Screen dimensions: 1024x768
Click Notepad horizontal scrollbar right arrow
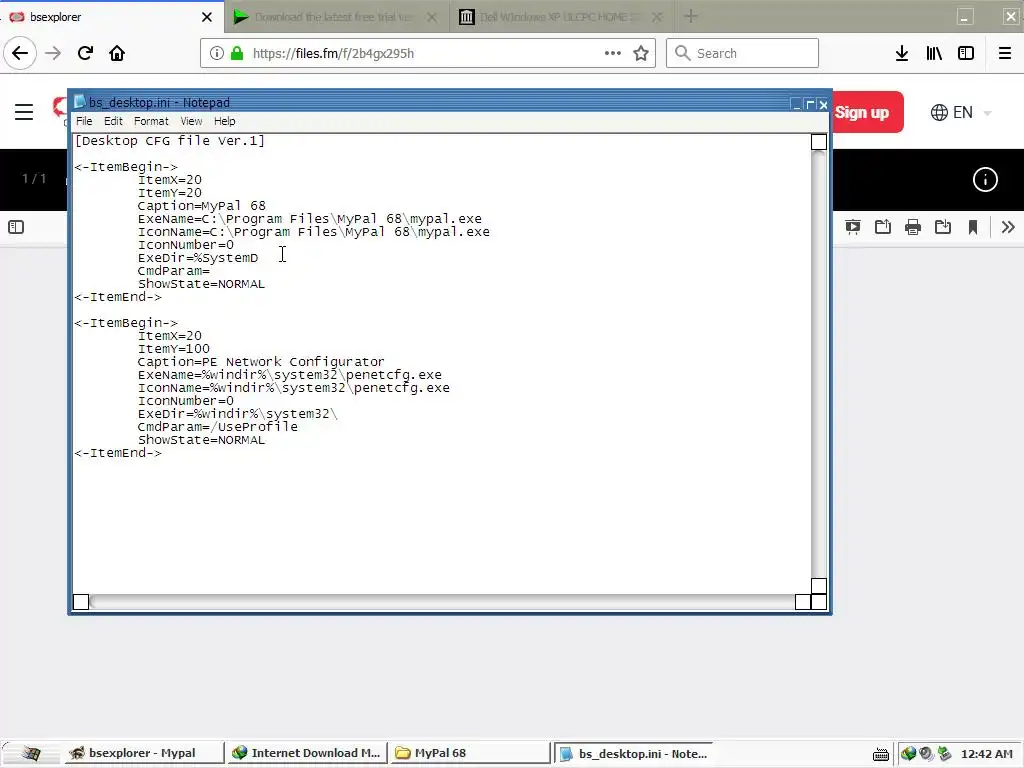click(x=803, y=601)
